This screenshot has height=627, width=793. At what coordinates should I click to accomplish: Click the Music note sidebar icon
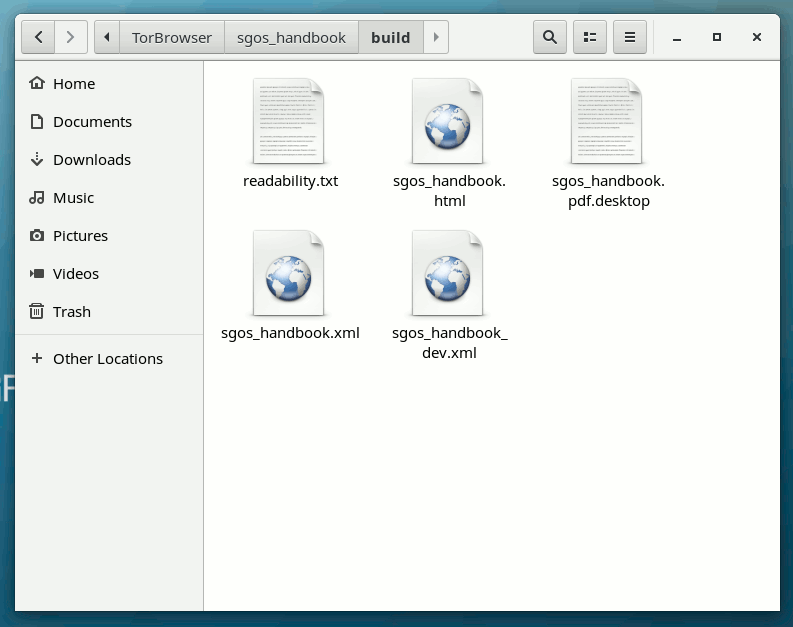point(37,198)
